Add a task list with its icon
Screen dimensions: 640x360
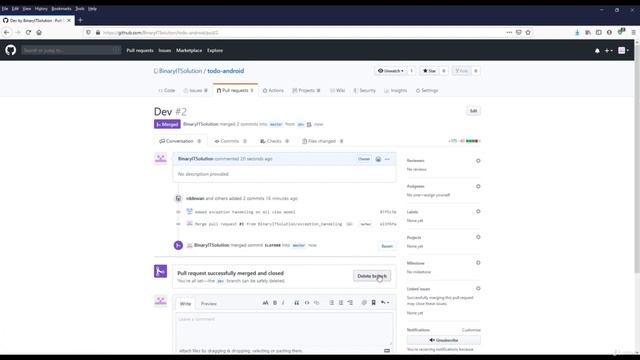[350, 303]
